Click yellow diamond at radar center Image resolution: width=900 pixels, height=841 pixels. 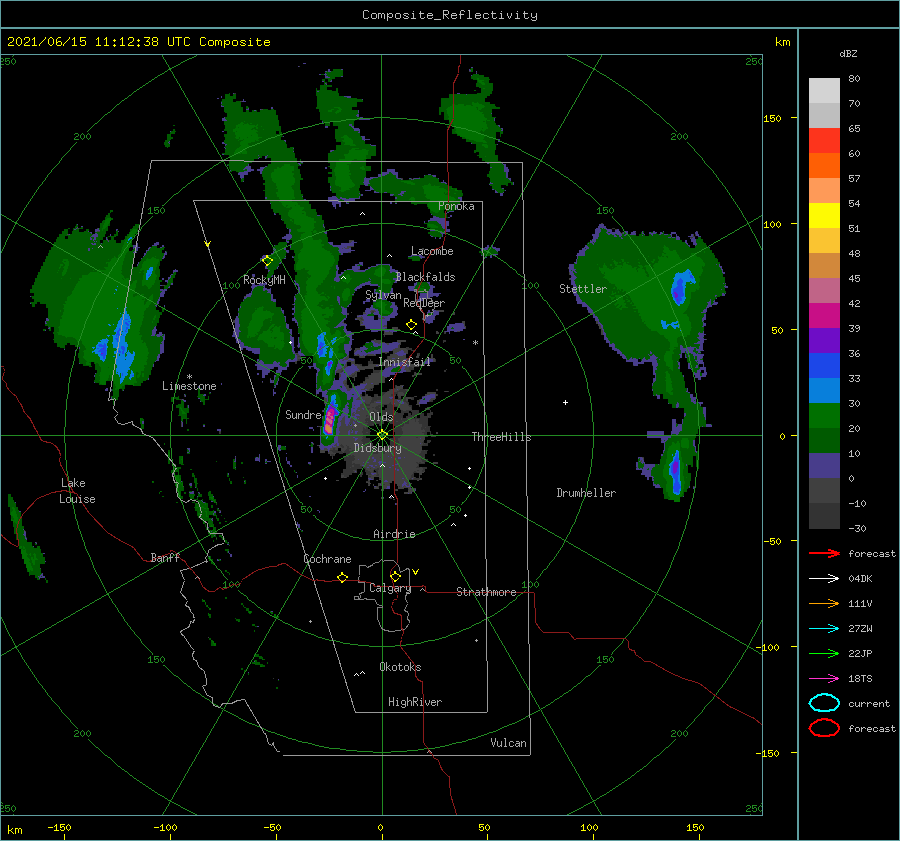pos(382,435)
